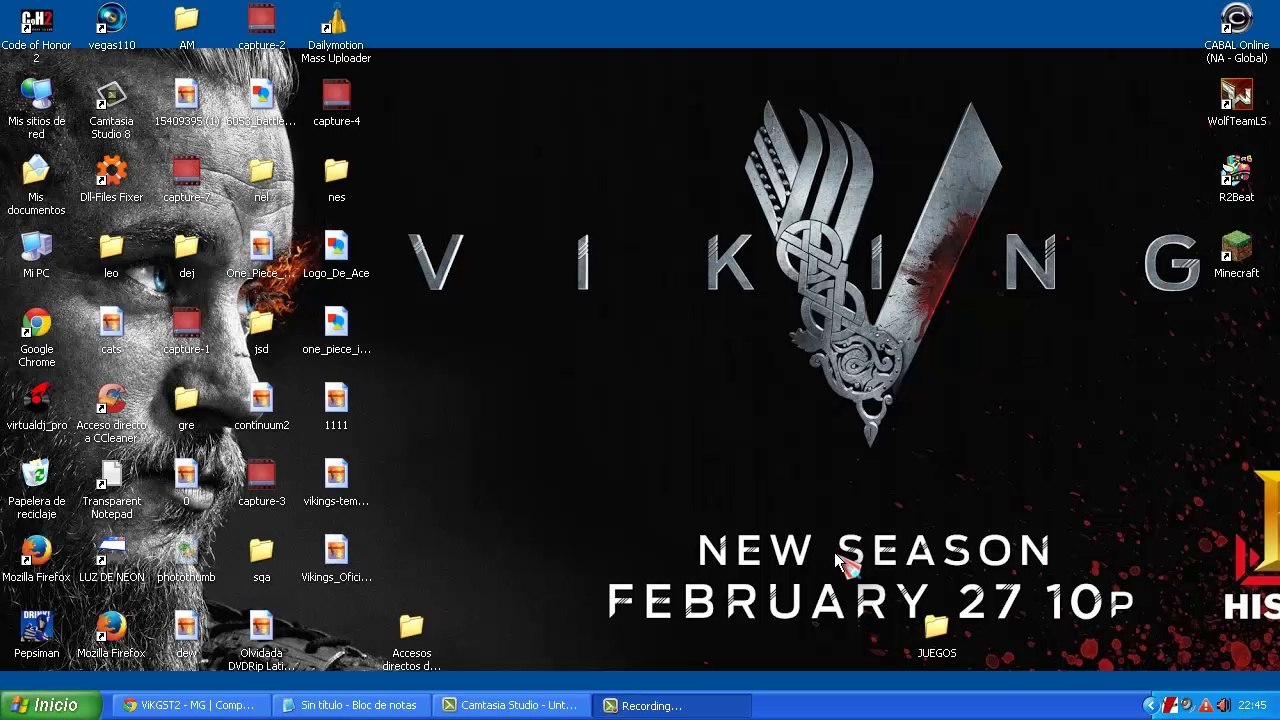Open the volume speaker tray icon
Viewport: 1280px width, 720px height.
pyautogui.click(x=1224, y=706)
